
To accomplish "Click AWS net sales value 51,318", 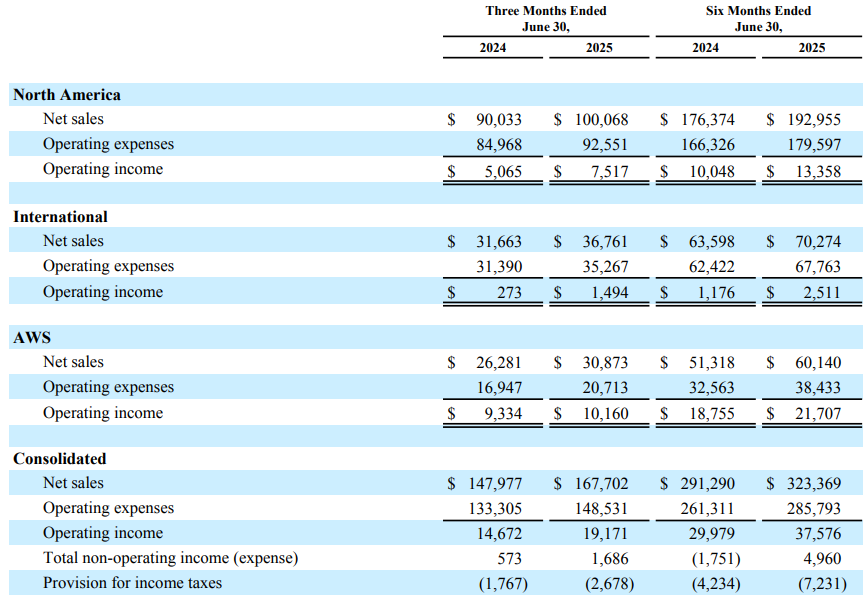I will [x=711, y=362].
